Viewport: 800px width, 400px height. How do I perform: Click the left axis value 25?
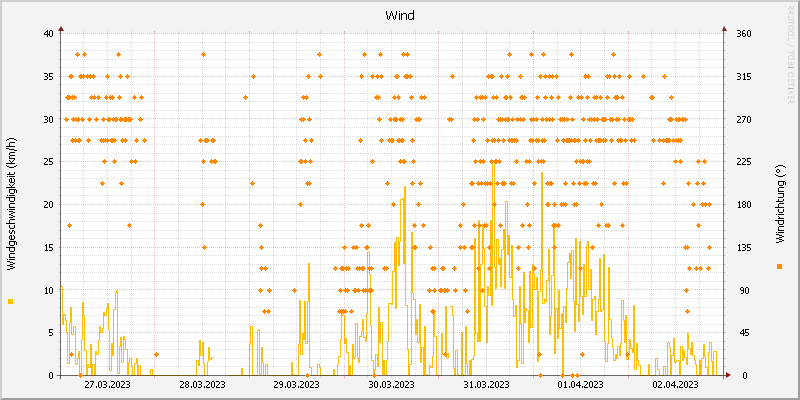click(x=48, y=162)
